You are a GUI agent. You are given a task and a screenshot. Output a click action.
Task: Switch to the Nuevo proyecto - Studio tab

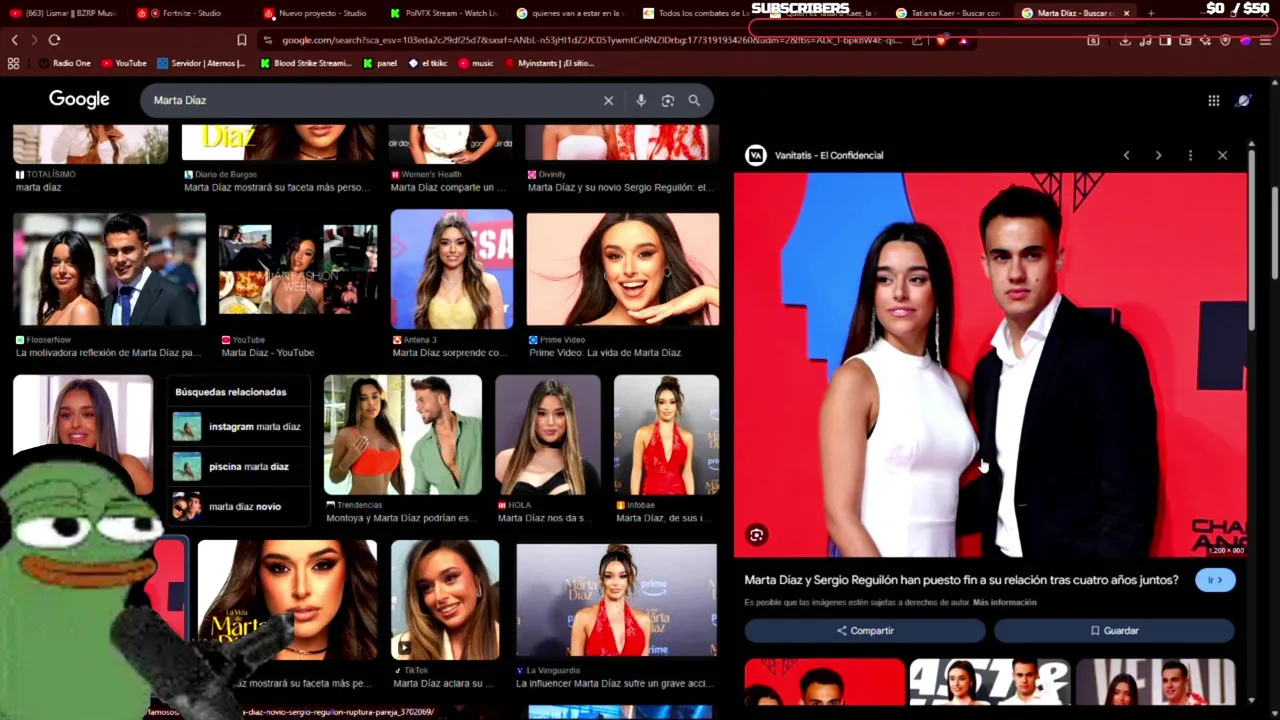[x=314, y=13]
